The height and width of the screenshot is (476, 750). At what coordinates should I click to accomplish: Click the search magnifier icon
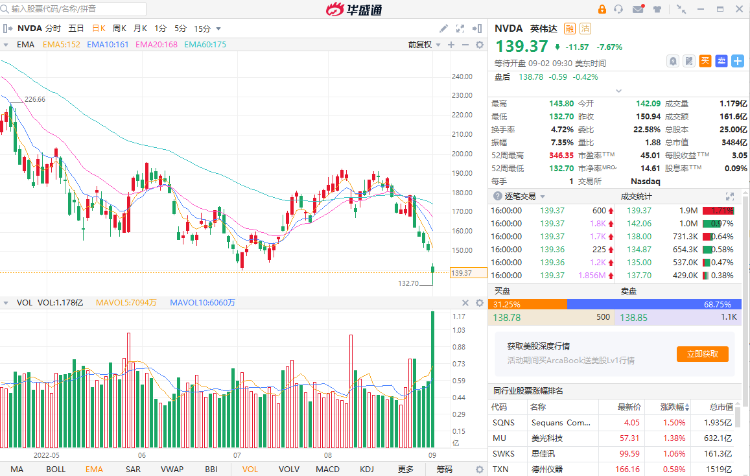pyautogui.click(x=5, y=9)
